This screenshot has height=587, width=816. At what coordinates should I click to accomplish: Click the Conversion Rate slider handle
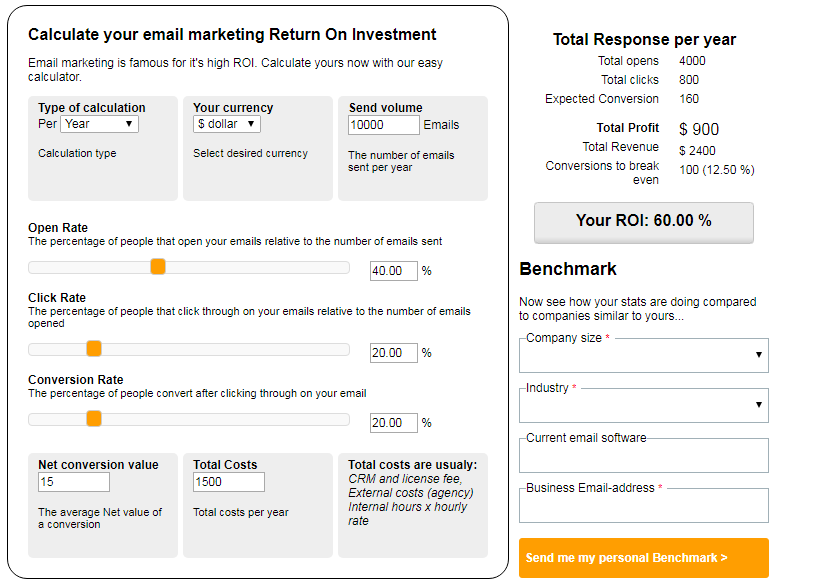(x=94, y=418)
